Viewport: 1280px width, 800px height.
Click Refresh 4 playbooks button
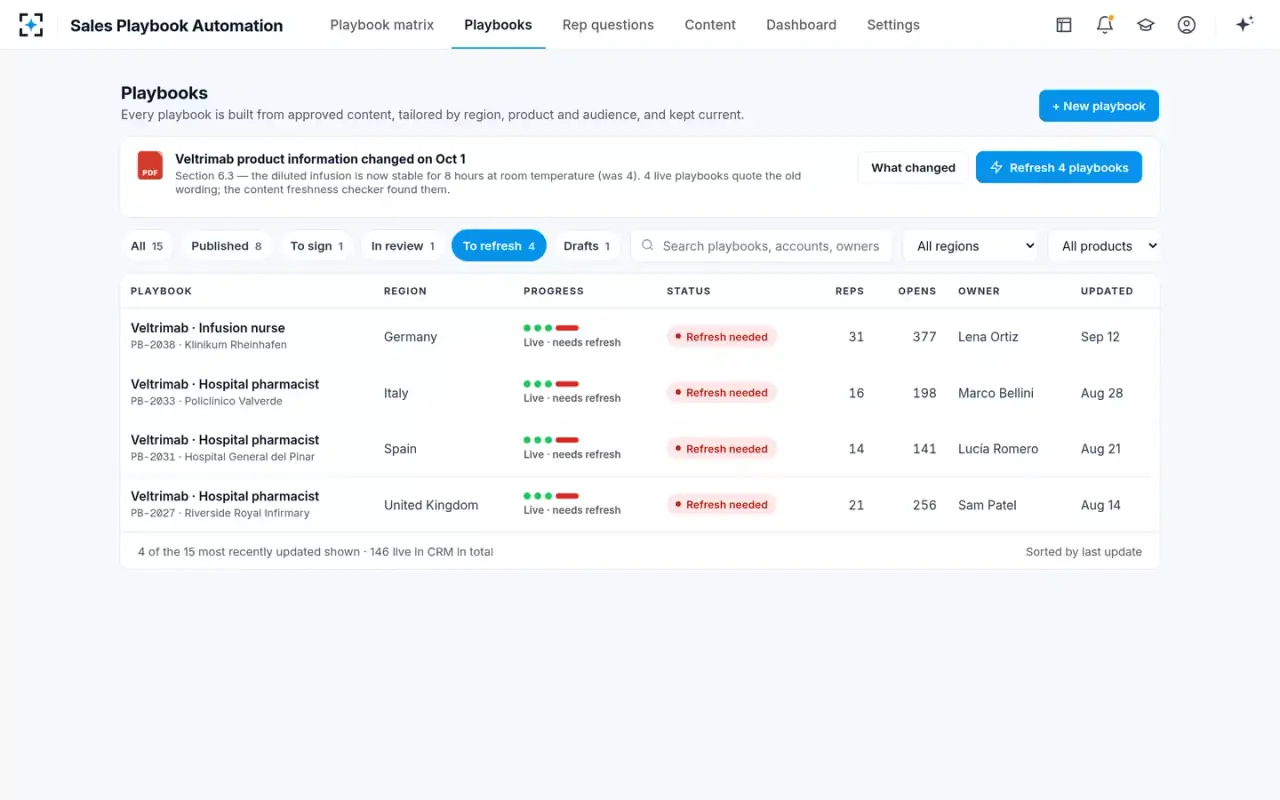tap(1059, 167)
